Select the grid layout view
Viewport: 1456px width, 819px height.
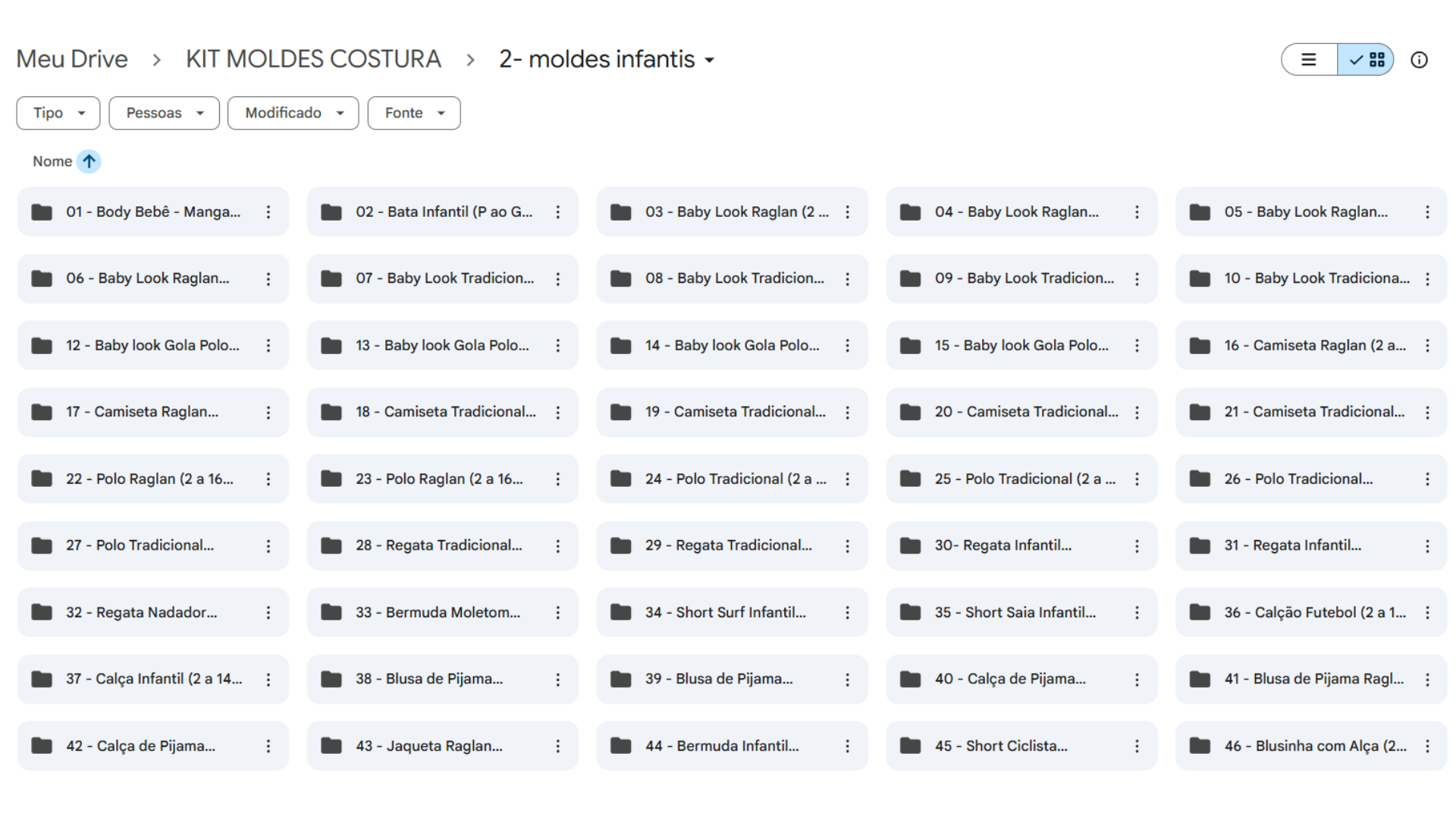coord(1367,60)
